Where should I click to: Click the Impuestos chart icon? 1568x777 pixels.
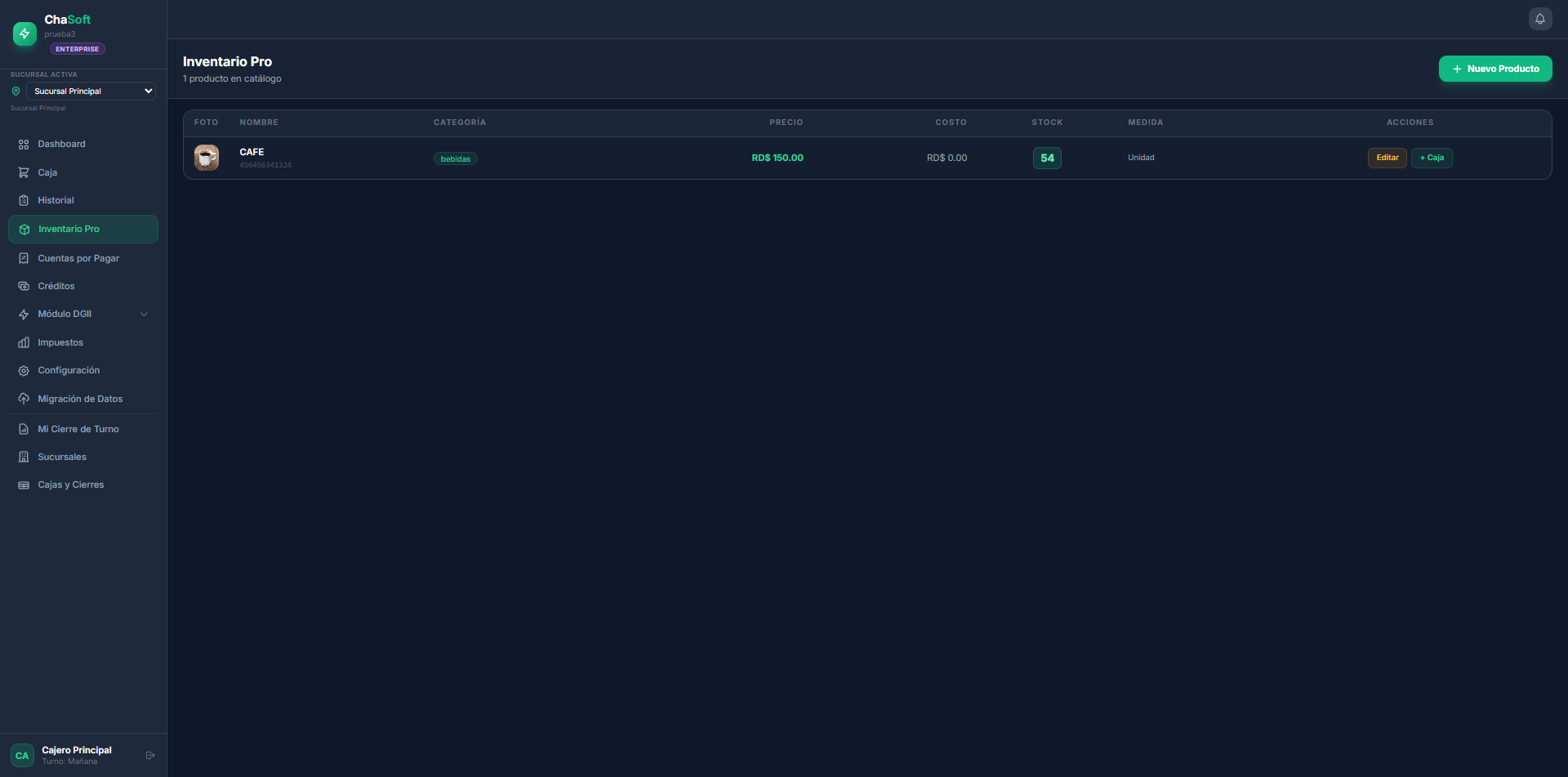(x=24, y=342)
